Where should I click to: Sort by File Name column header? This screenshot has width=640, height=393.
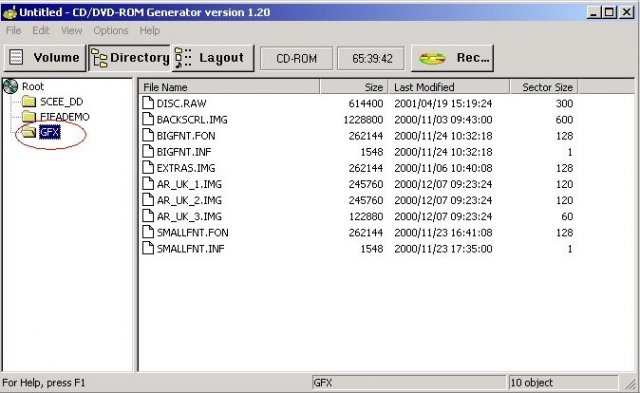[229, 87]
